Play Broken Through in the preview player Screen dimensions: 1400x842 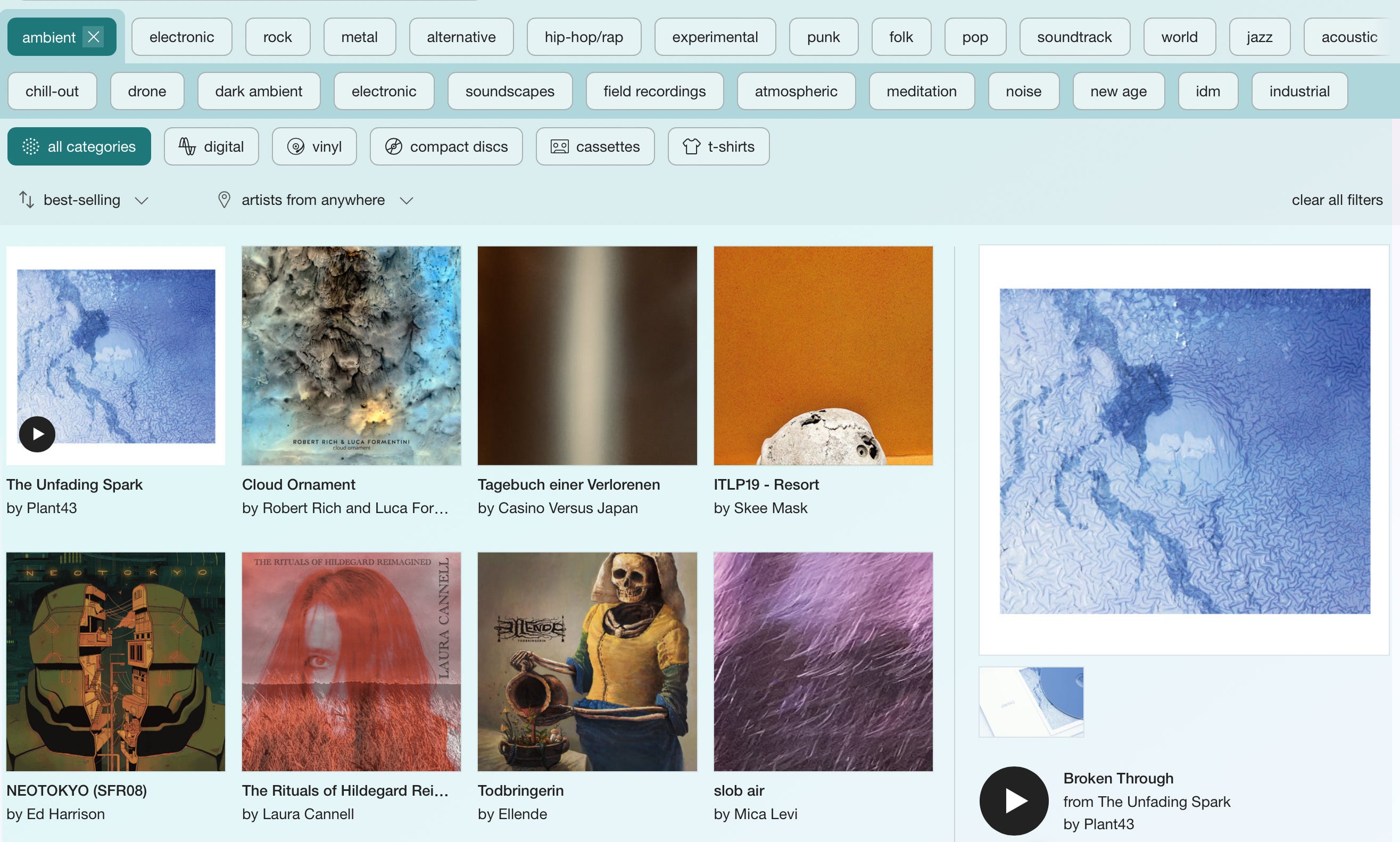[x=1014, y=800]
